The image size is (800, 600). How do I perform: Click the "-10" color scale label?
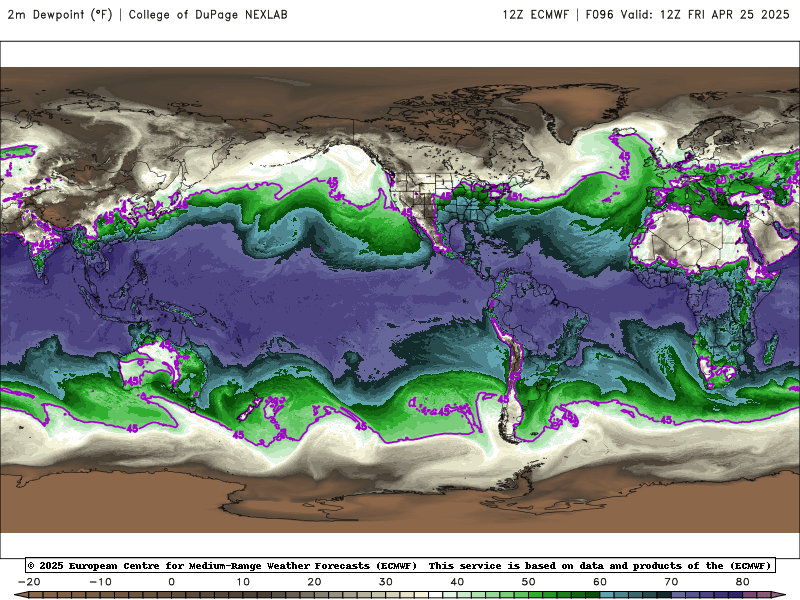(x=100, y=582)
